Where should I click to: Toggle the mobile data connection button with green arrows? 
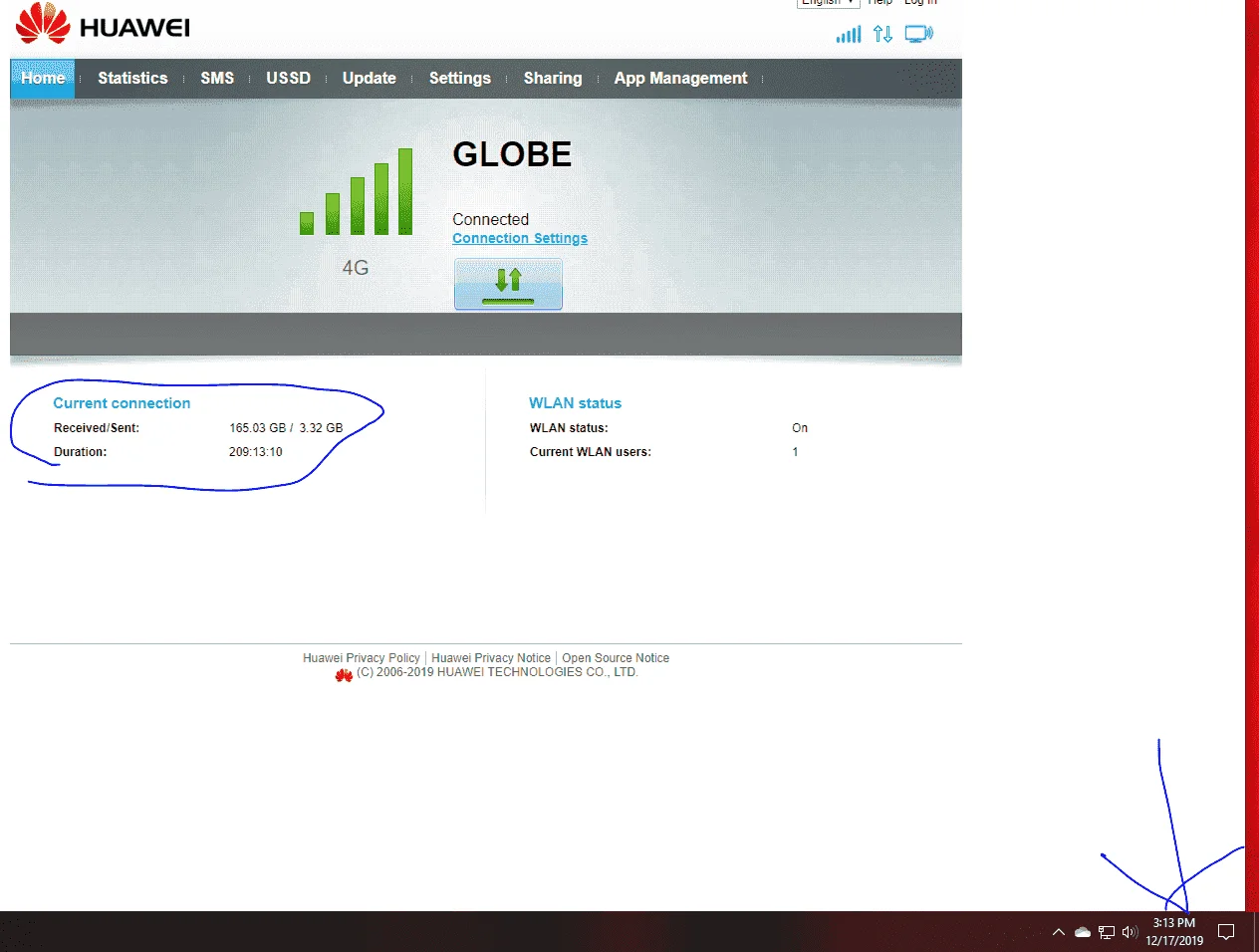(508, 284)
